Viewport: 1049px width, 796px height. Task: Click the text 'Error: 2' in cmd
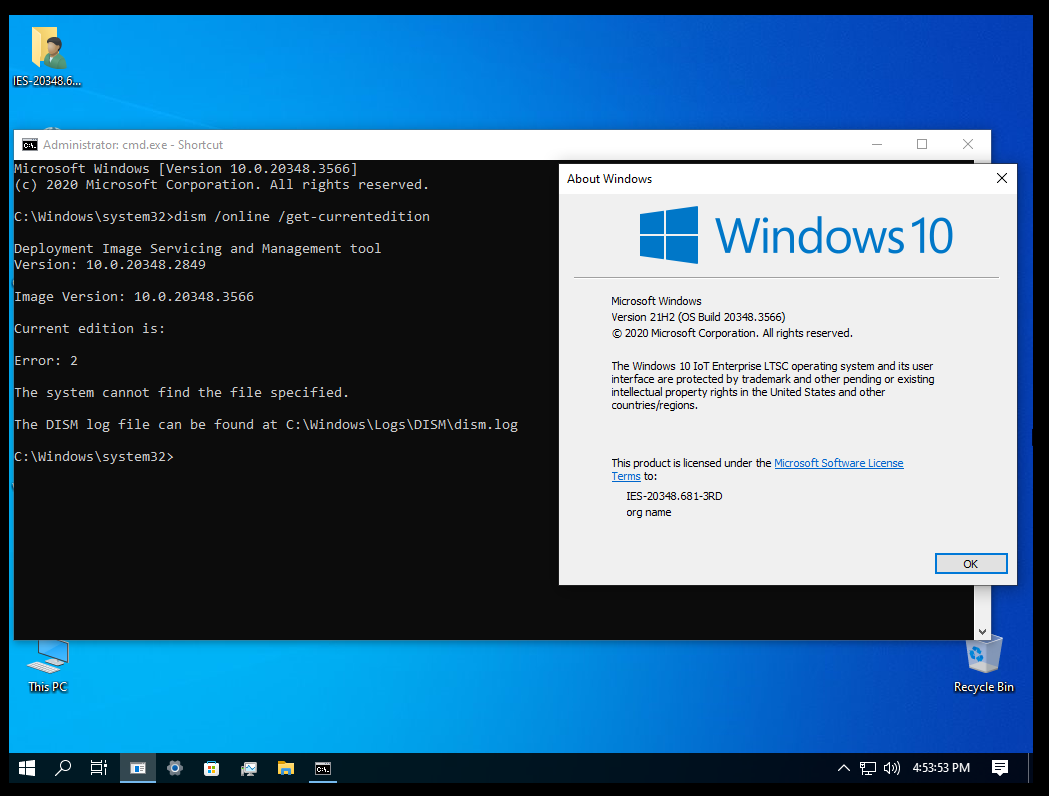point(46,361)
